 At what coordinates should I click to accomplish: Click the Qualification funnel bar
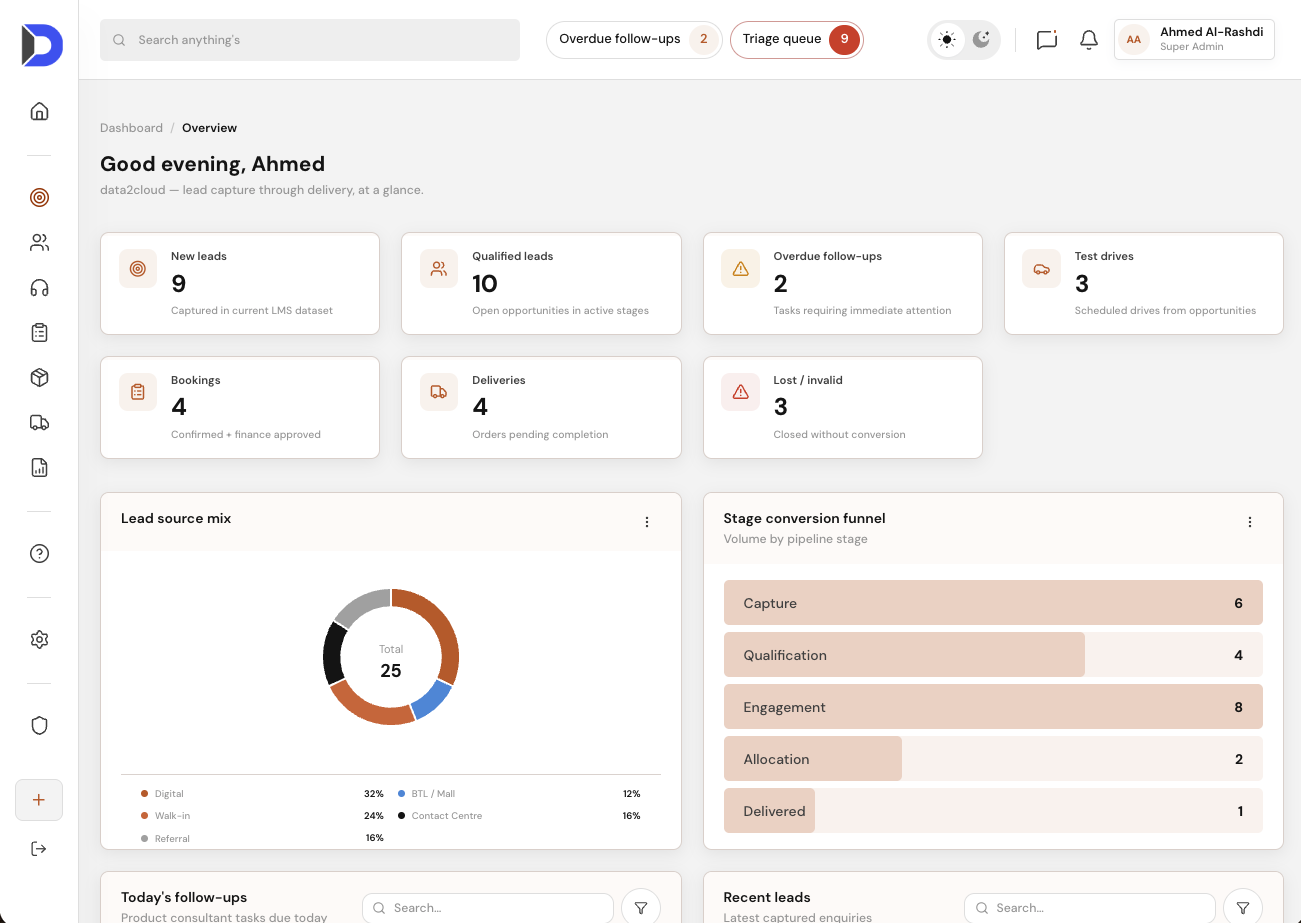(993, 655)
